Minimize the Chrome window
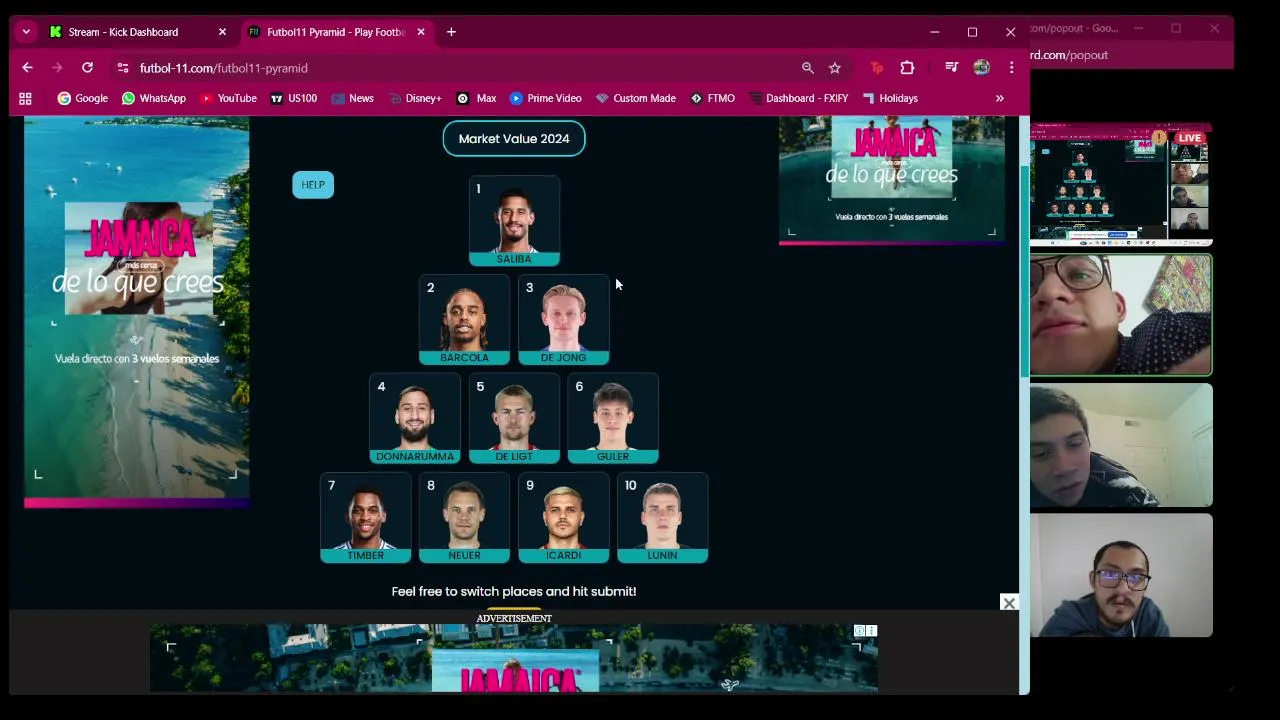Image resolution: width=1280 pixels, height=720 pixels. pos(934,32)
